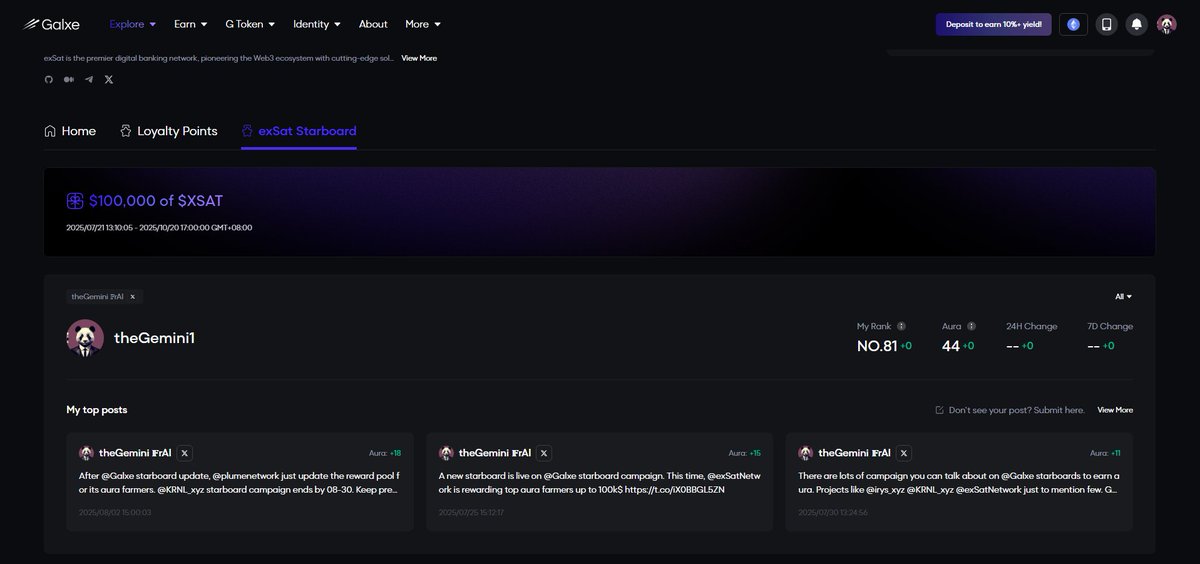Click View More for top posts
This screenshot has height=564, width=1200.
(1115, 410)
